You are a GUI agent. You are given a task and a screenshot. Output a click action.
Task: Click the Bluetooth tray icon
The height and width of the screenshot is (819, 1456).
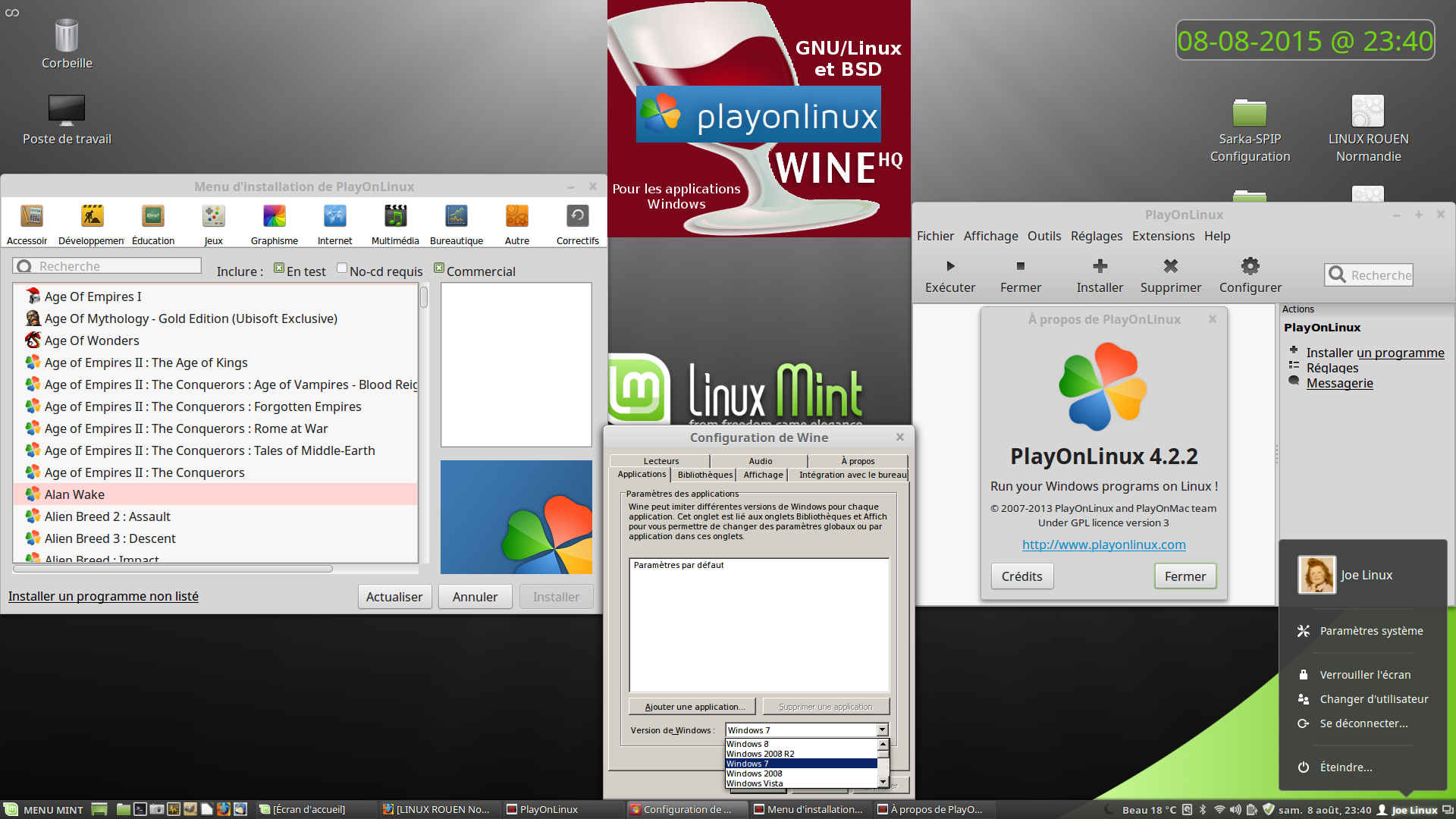tap(1203, 810)
